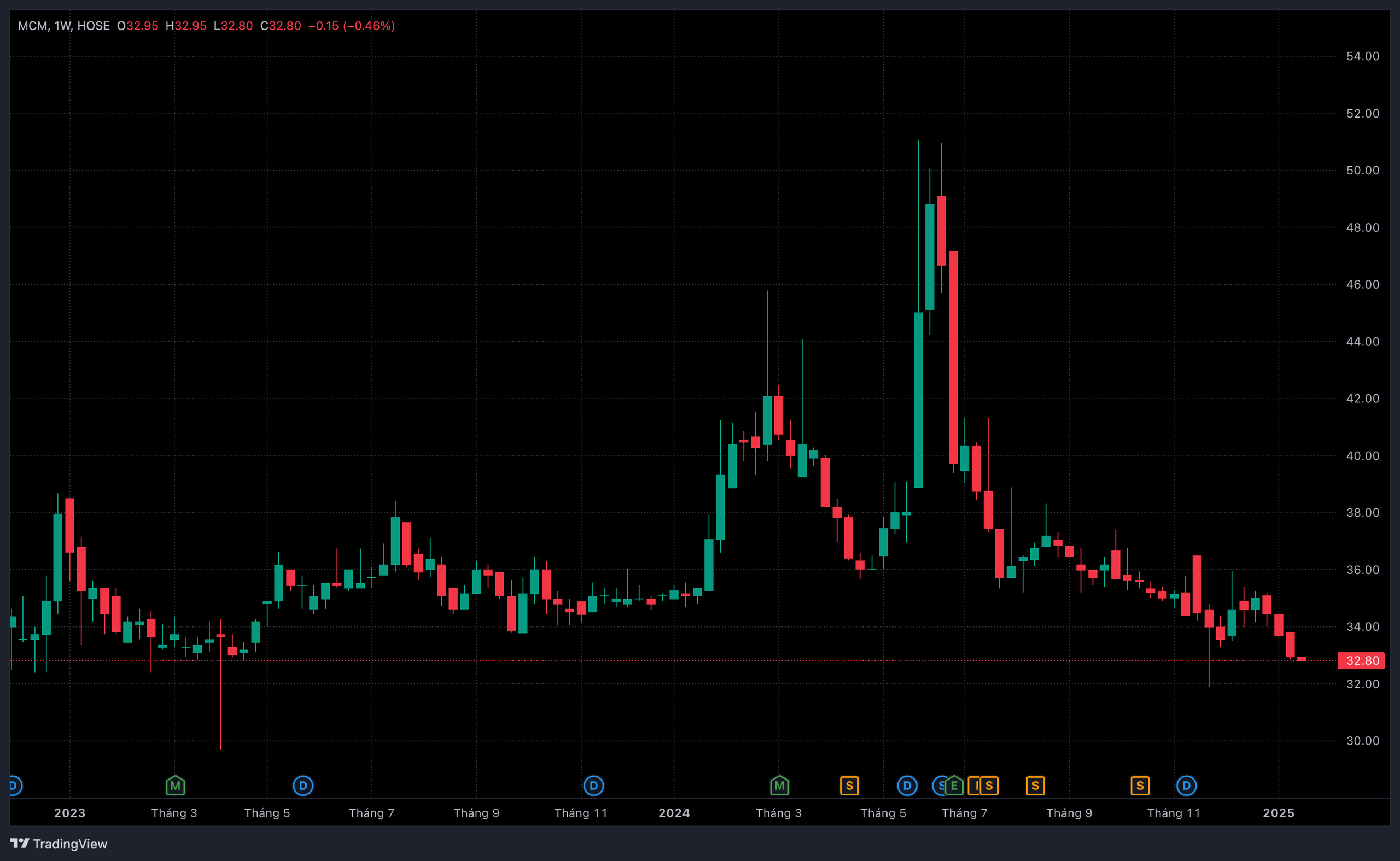Click the 2025 year label on the time axis
The width and height of the screenshot is (1400, 861).
point(1279,813)
